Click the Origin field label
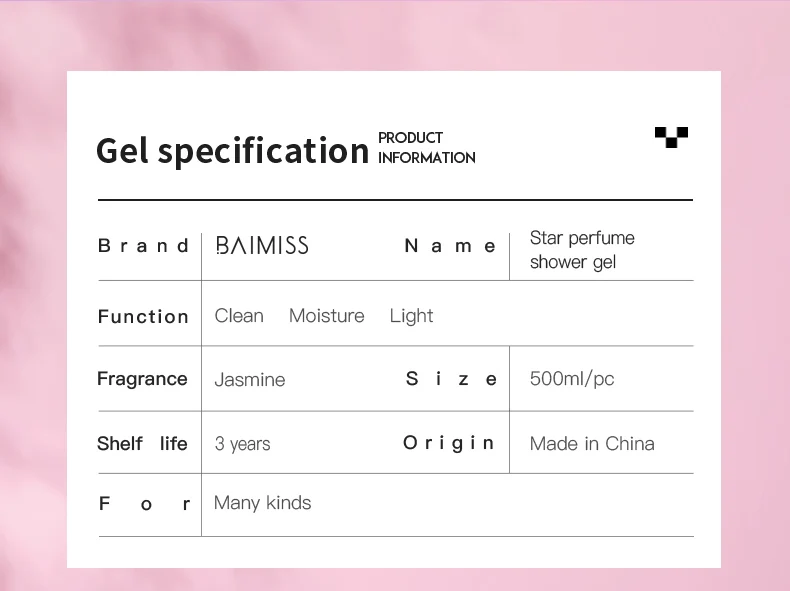The width and height of the screenshot is (790, 591). [x=449, y=443]
